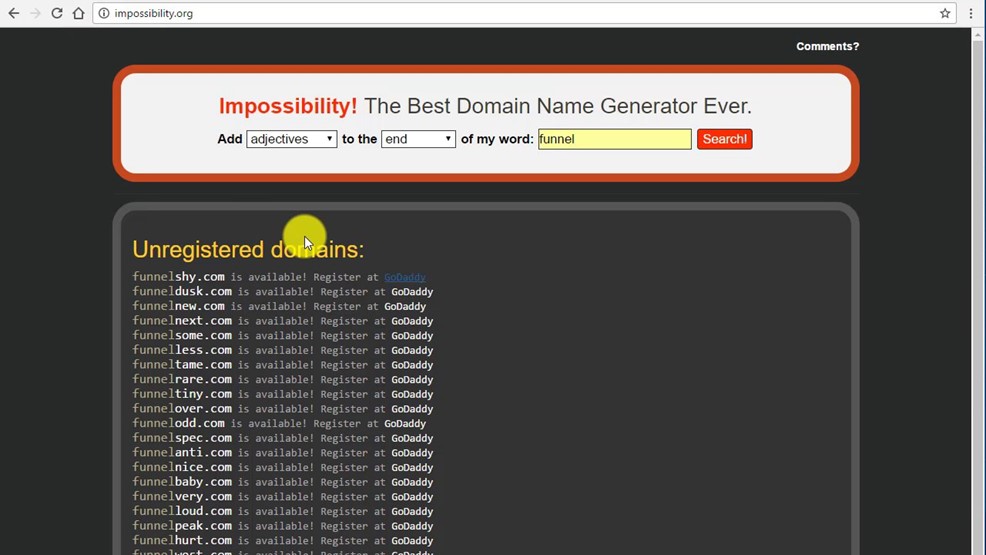Click the funneldusk.com domain text

182,292
